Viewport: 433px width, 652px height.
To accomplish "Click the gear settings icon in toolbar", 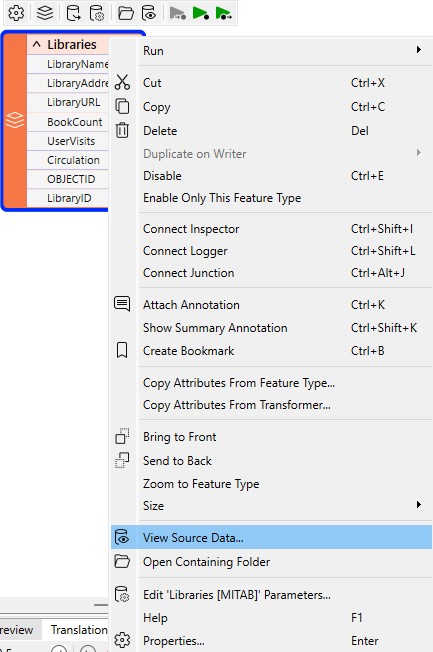I will 16,12.
